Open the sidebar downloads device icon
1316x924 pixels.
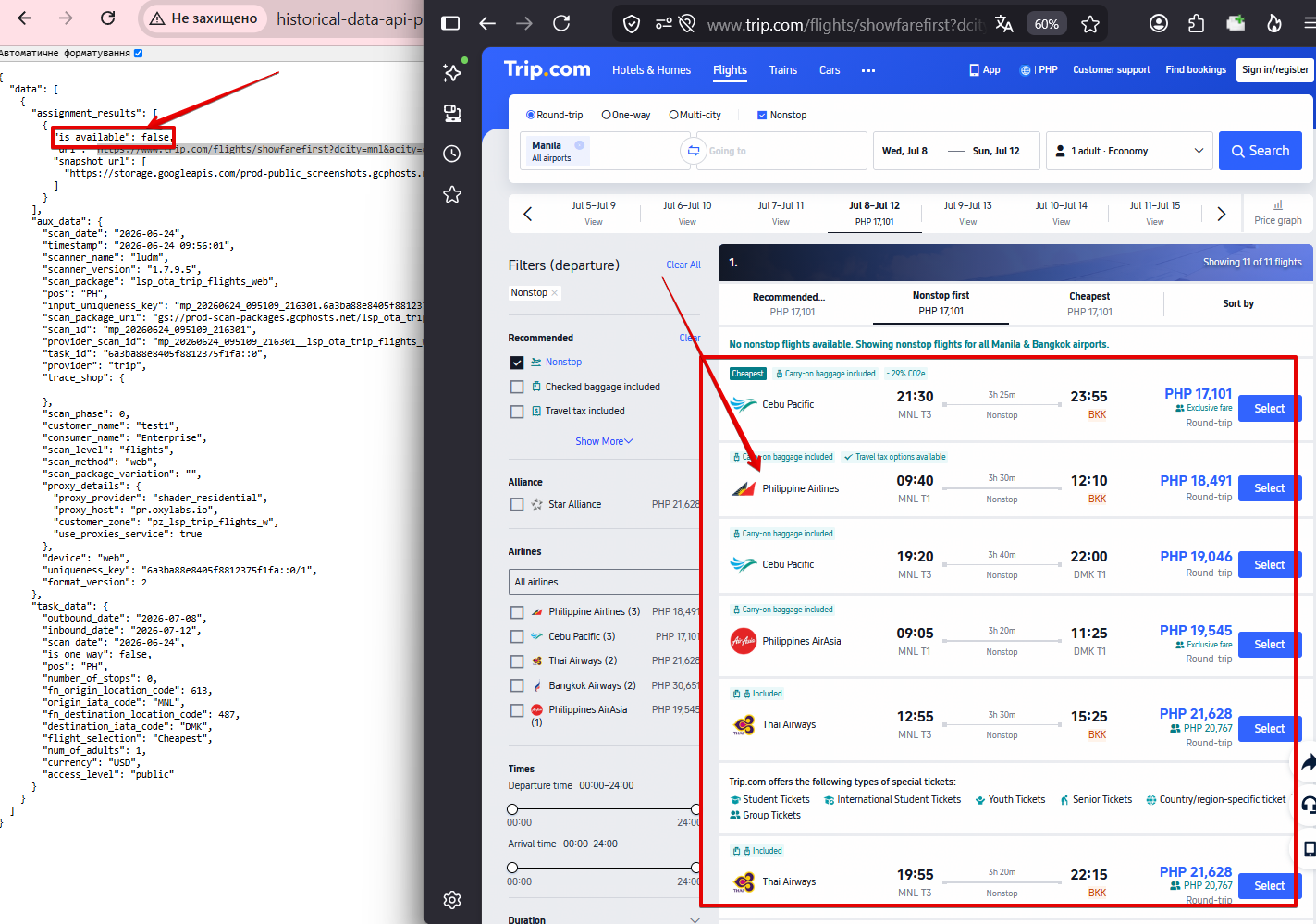[x=452, y=113]
